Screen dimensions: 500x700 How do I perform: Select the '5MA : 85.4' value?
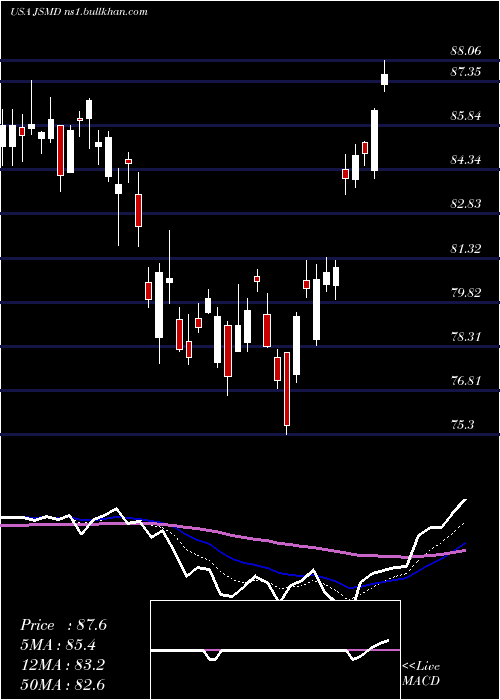coord(59,645)
